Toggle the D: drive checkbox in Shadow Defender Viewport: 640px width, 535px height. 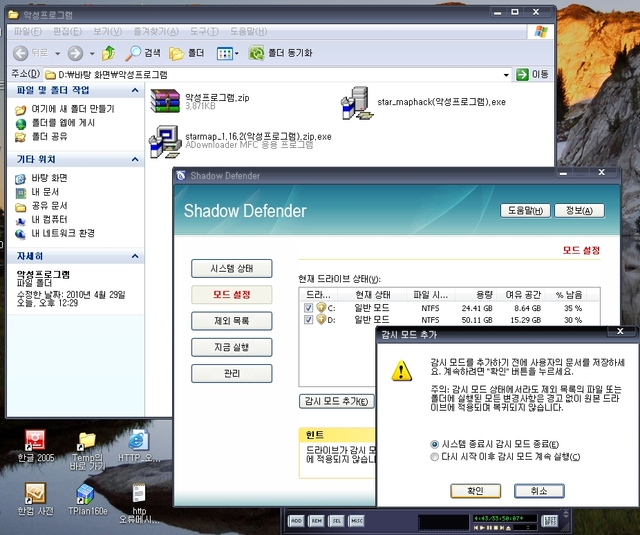tap(309, 320)
